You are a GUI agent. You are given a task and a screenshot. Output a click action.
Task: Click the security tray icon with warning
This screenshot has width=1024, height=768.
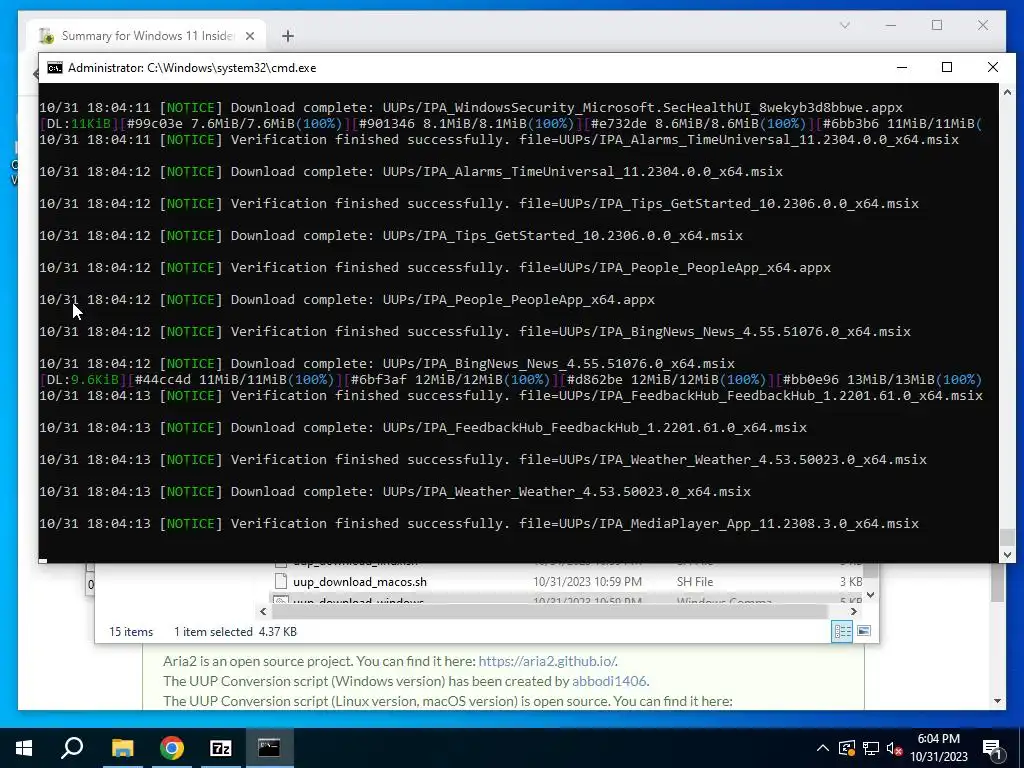(x=847, y=748)
